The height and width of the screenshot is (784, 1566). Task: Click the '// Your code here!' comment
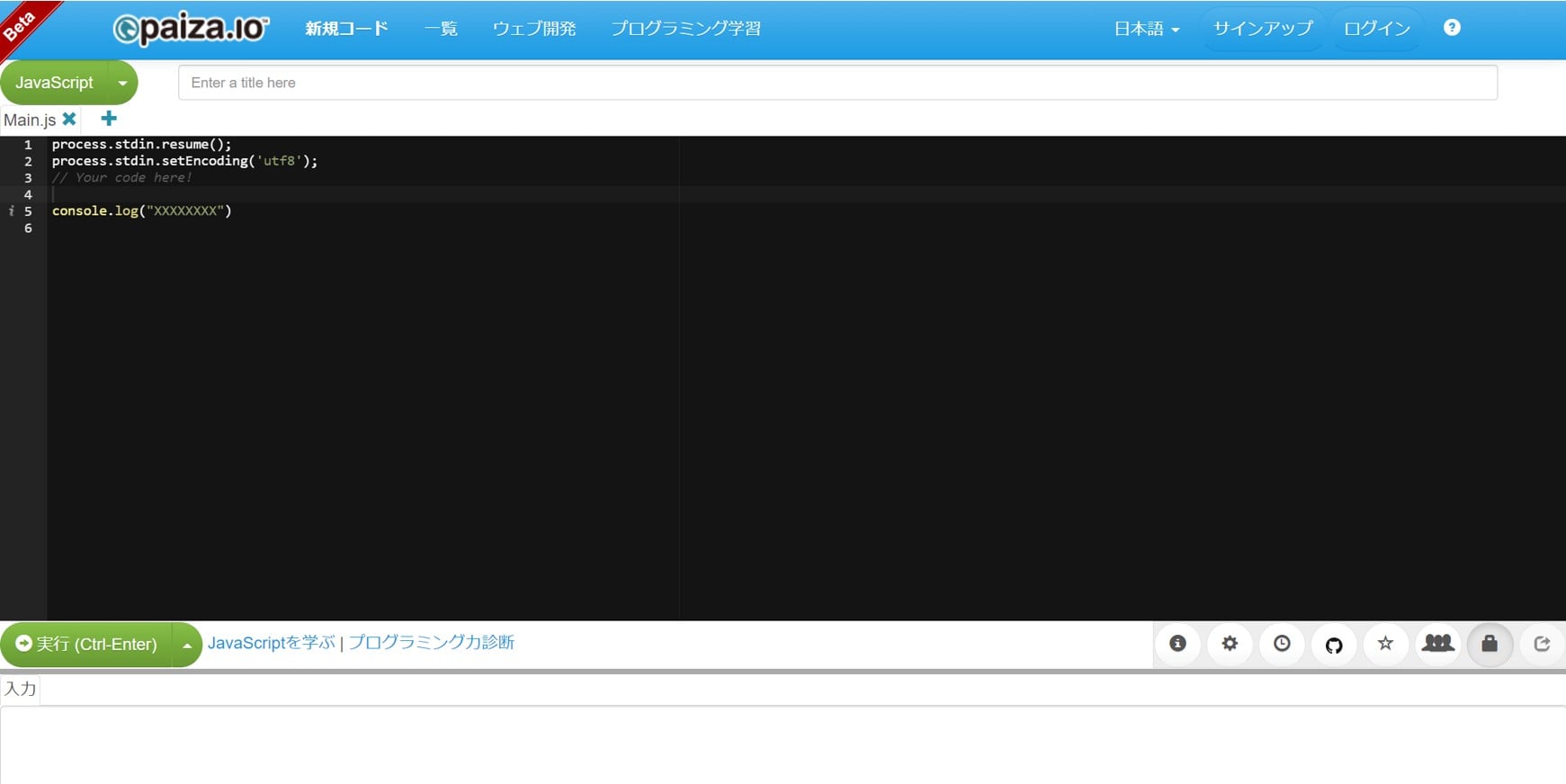pos(121,178)
